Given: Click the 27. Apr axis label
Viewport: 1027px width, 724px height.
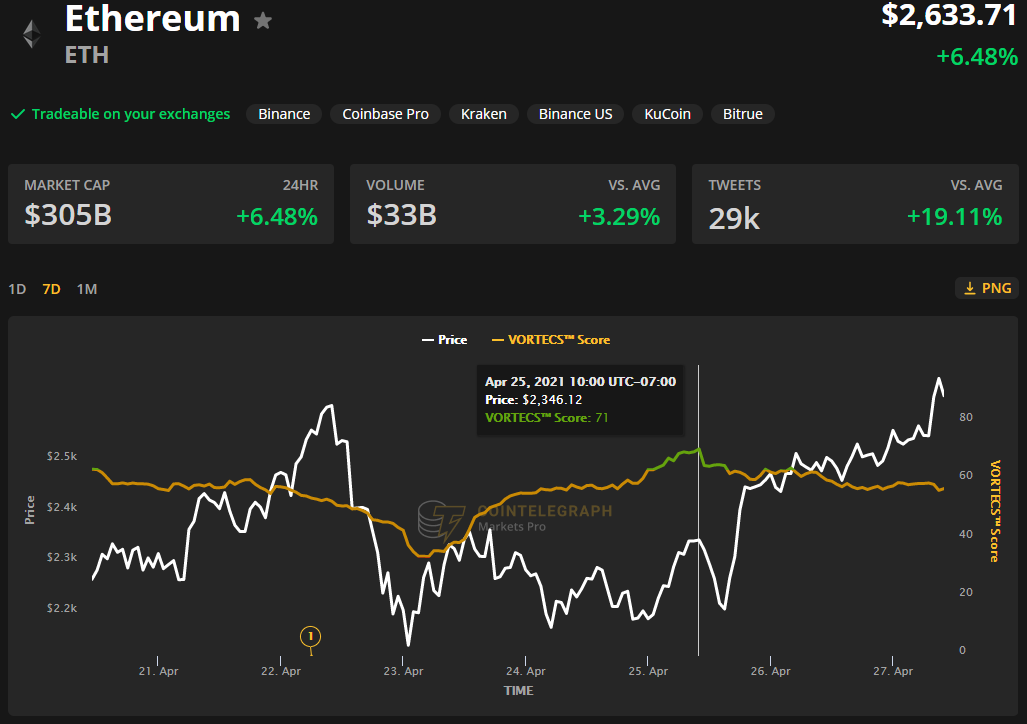Looking at the screenshot, I should (893, 671).
